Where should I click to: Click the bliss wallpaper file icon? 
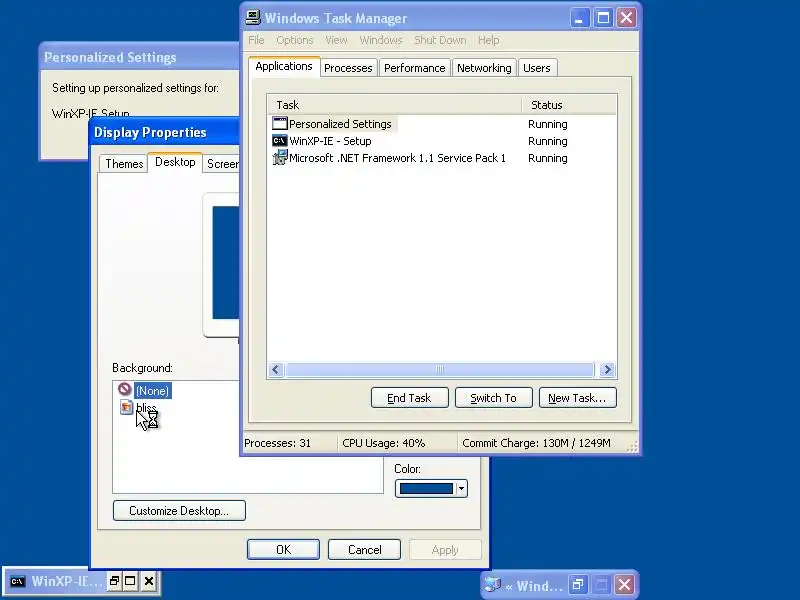tap(126, 407)
